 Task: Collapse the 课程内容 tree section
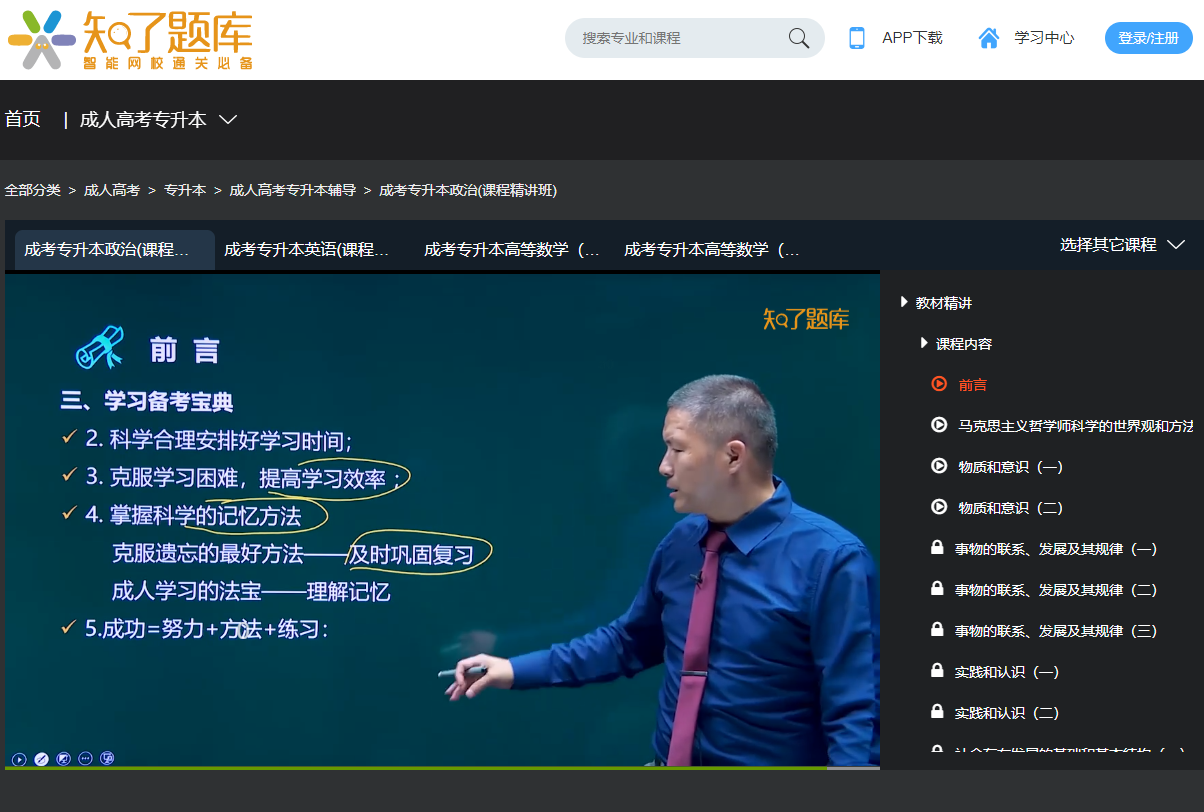pos(923,342)
